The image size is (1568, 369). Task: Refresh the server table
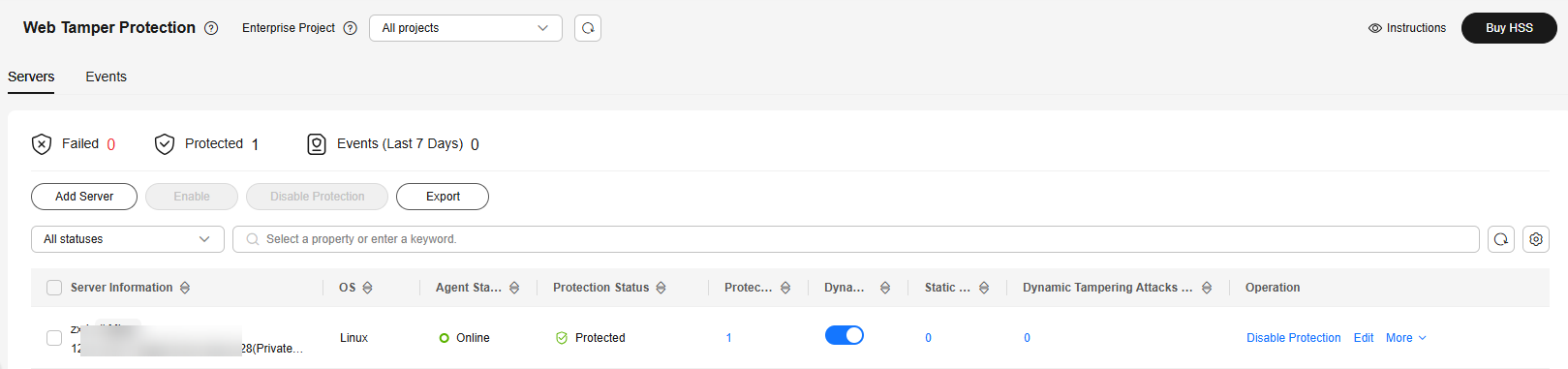tap(1501, 239)
